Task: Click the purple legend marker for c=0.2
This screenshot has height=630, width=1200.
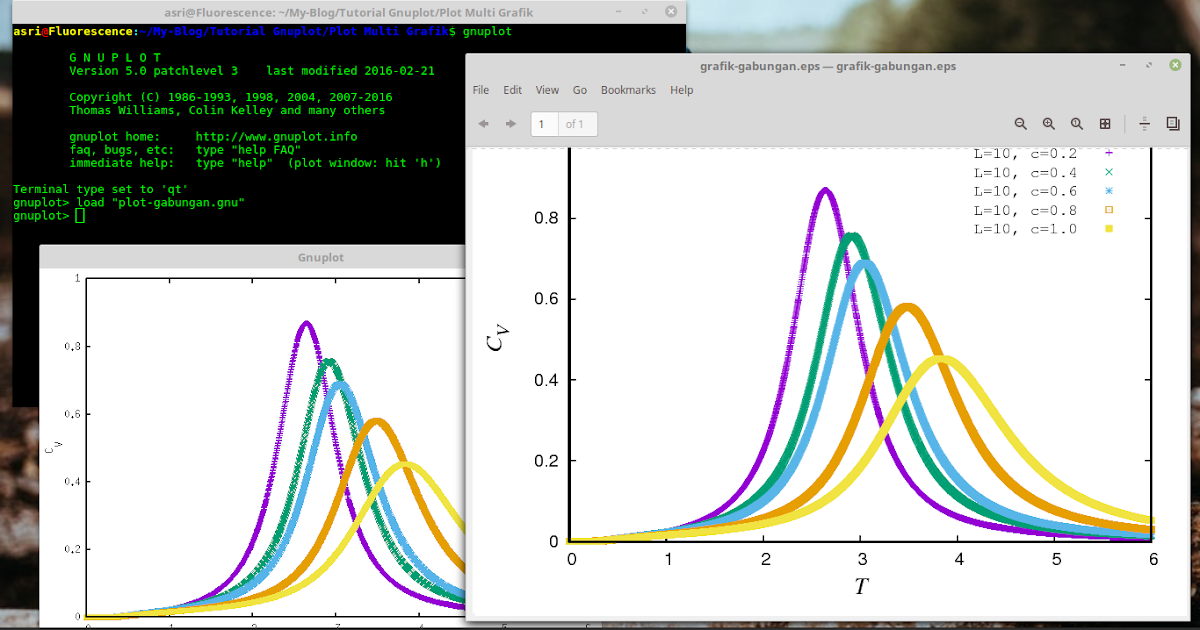Action: pos(1110,153)
